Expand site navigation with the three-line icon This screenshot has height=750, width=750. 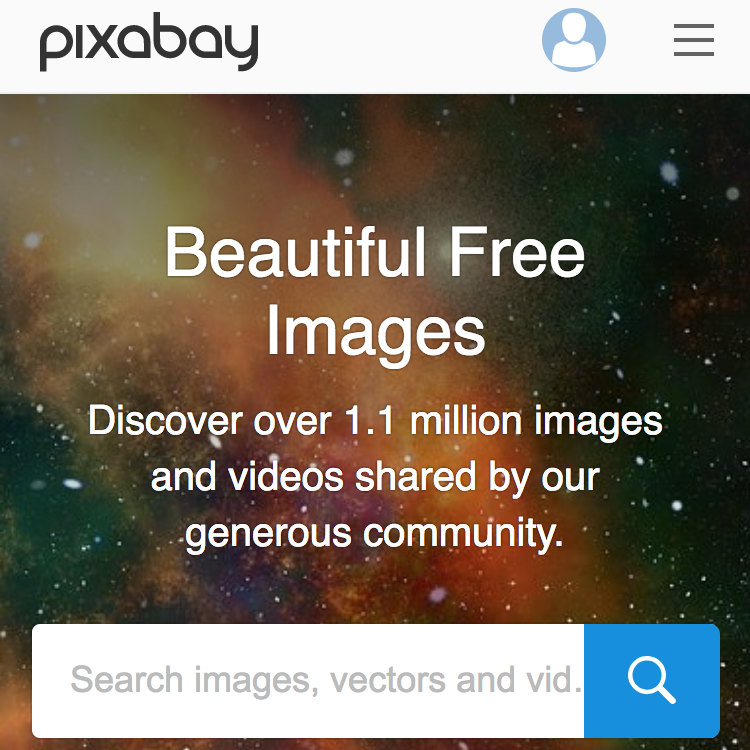694,40
